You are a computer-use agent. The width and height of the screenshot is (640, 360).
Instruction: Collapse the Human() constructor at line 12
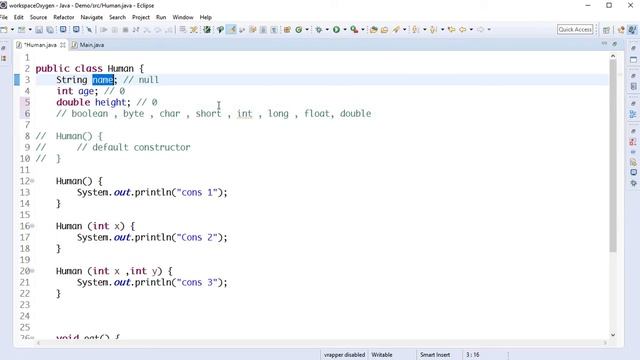click(32, 181)
